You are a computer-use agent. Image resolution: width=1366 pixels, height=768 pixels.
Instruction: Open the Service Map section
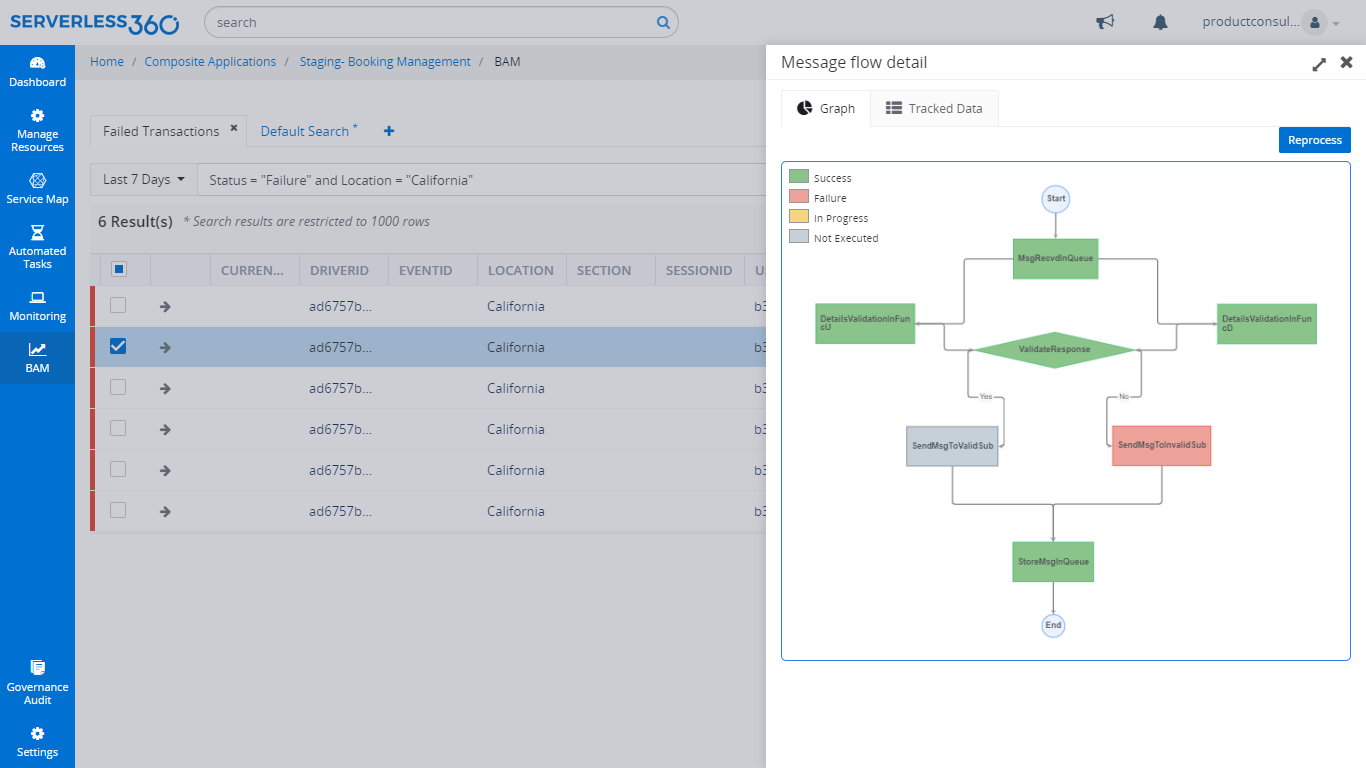(37, 188)
